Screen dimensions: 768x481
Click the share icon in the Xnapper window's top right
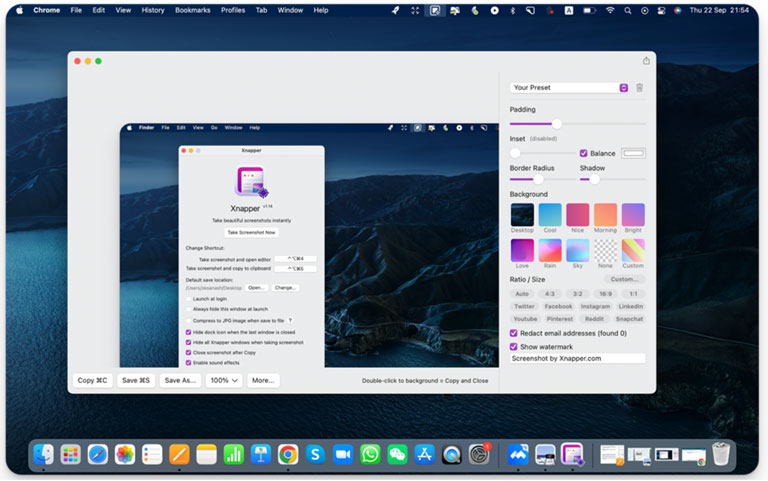coord(646,61)
